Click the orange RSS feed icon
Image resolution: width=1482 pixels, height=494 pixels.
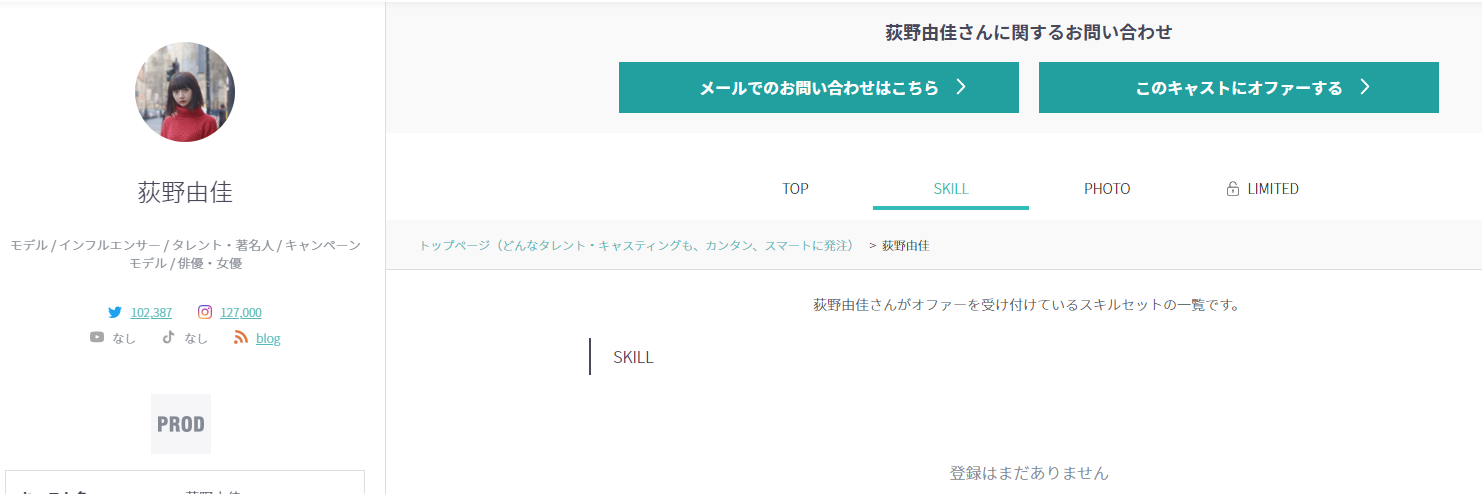pyautogui.click(x=240, y=338)
